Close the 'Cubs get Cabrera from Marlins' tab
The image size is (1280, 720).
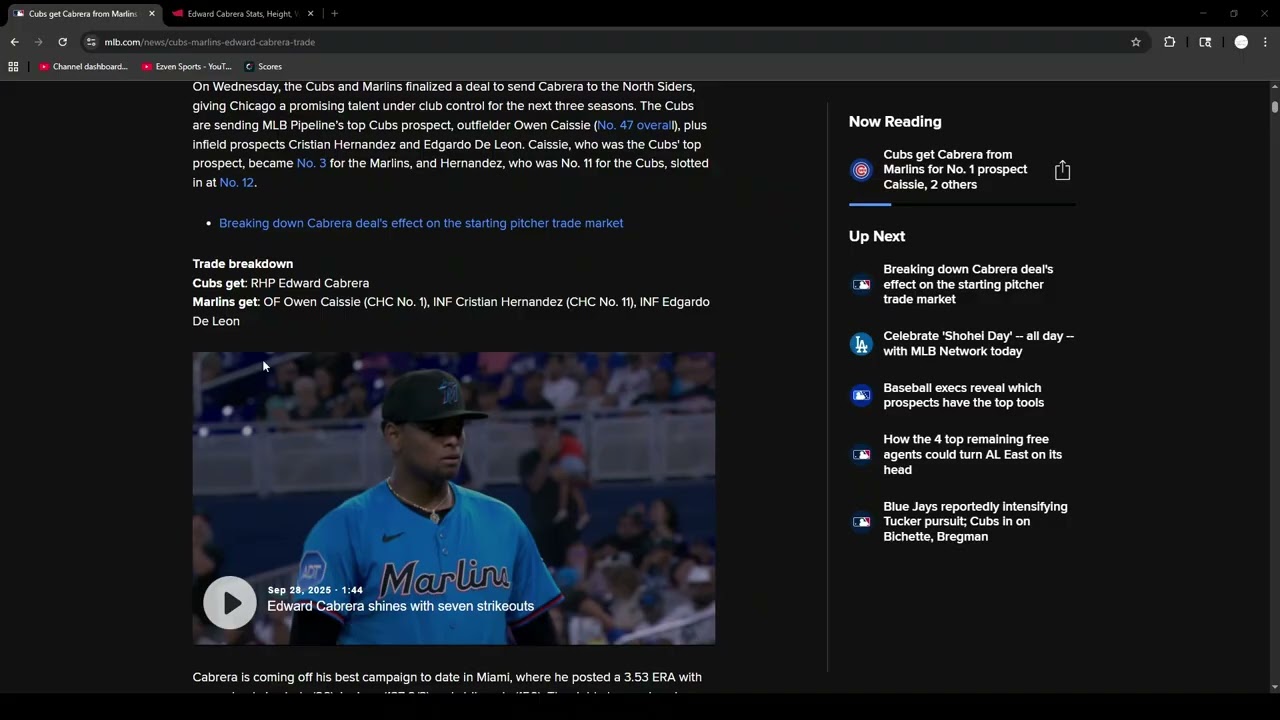(x=152, y=14)
